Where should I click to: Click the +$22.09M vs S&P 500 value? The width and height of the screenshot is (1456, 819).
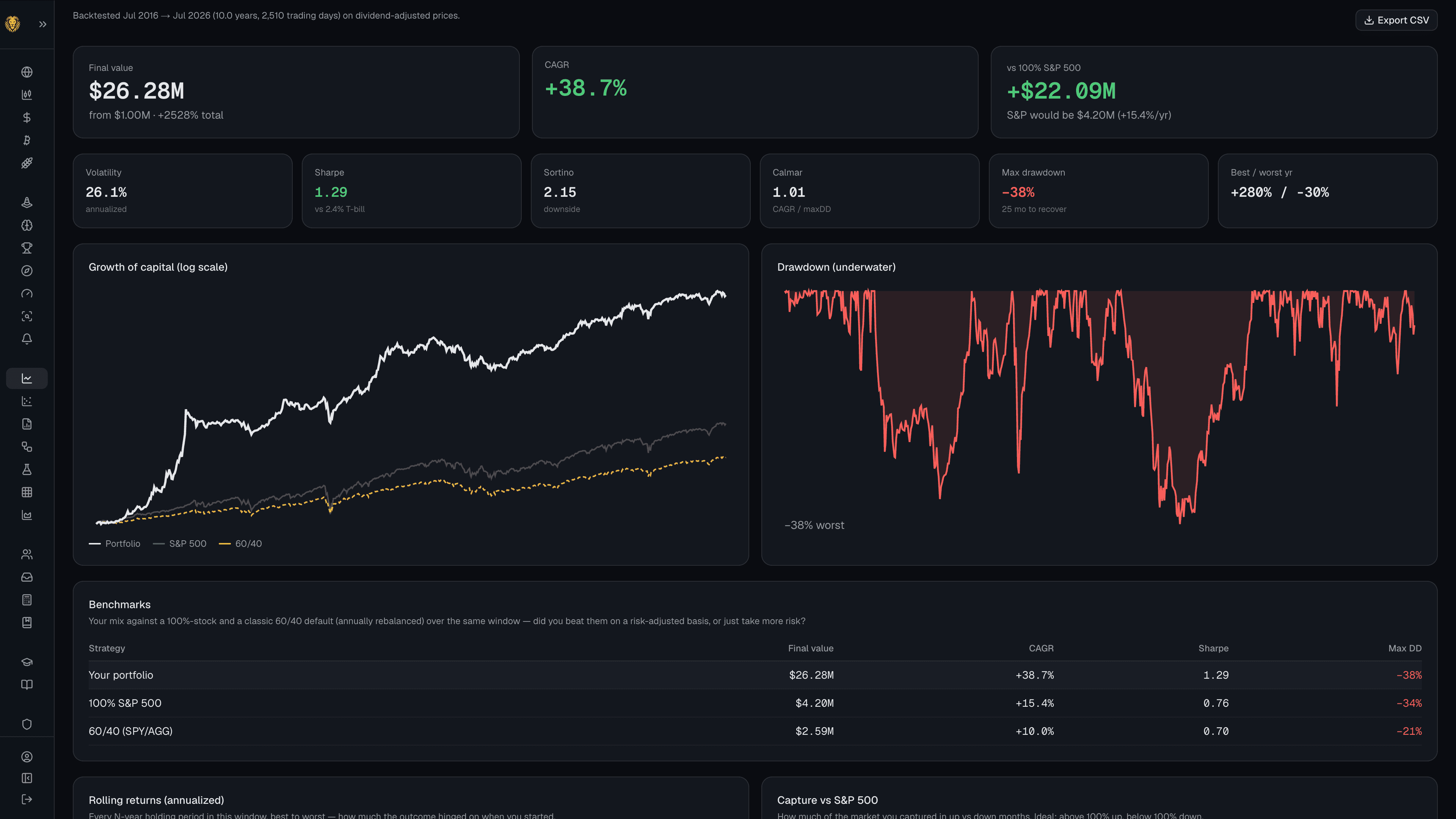click(1061, 91)
